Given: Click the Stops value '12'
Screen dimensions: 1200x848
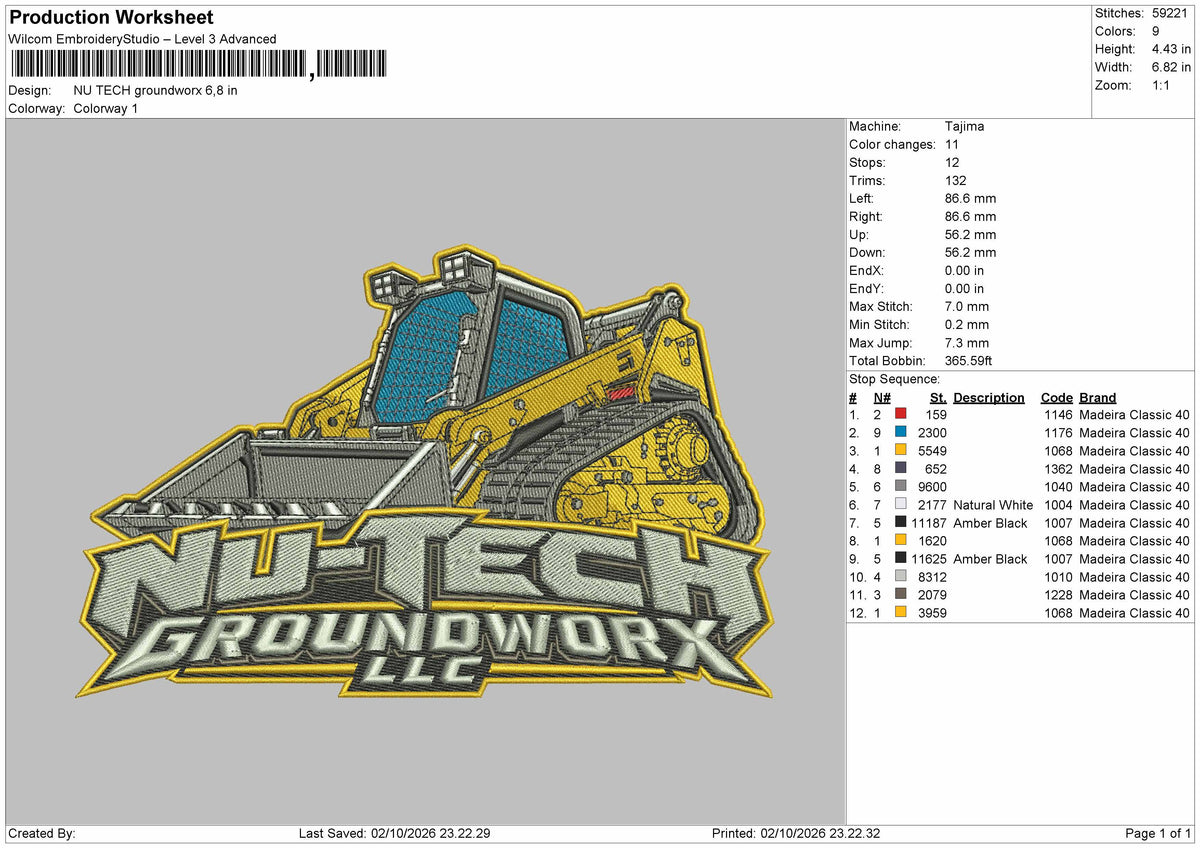Looking at the screenshot, I should 952,163.
